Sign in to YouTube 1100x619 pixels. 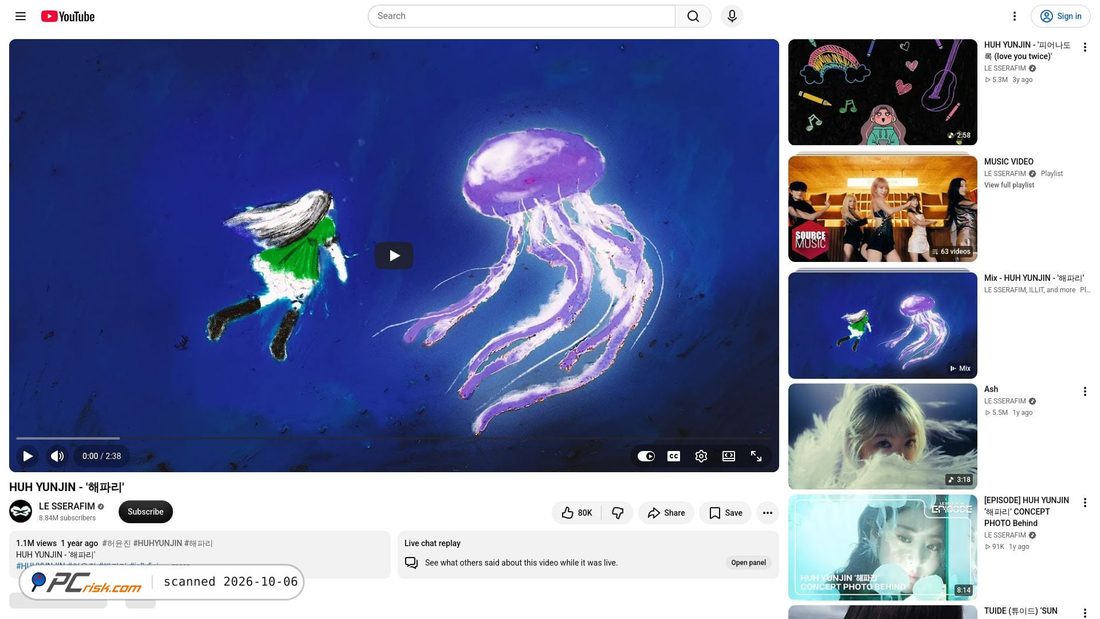pyautogui.click(x=1060, y=16)
